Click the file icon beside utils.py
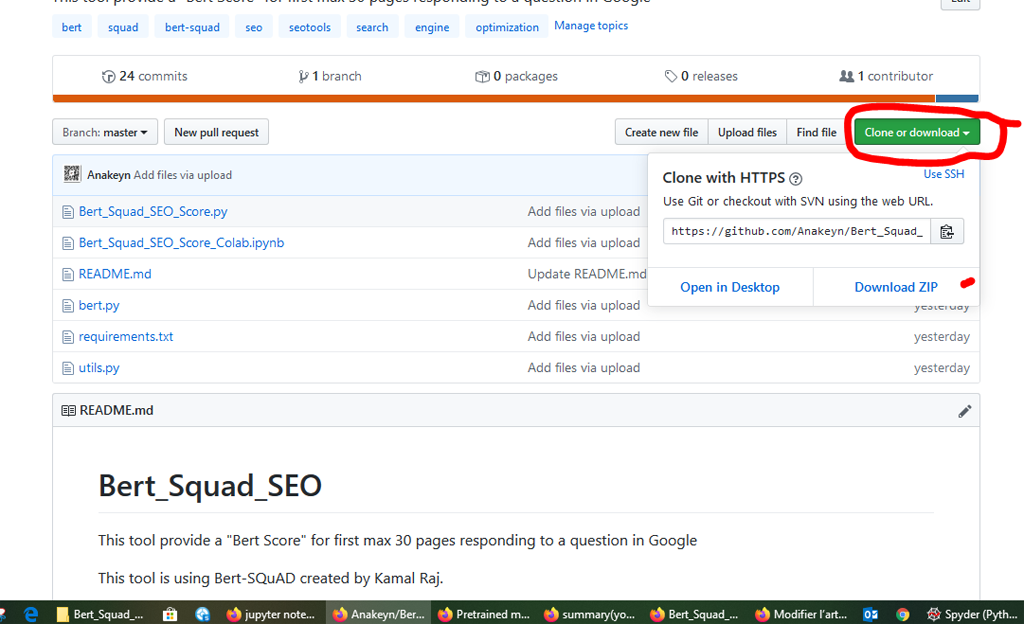This screenshot has width=1024, height=624. pyautogui.click(x=68, y=368)
